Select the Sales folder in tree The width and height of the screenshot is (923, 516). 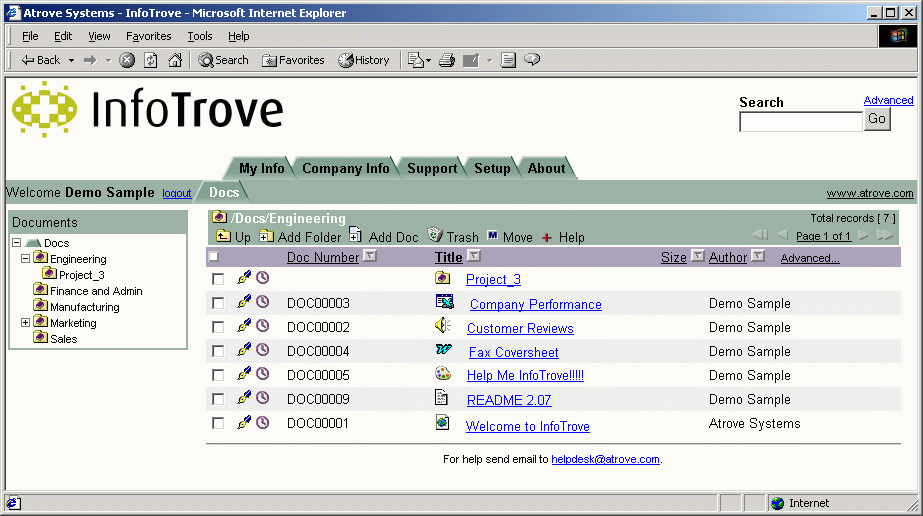coord(63,339)
